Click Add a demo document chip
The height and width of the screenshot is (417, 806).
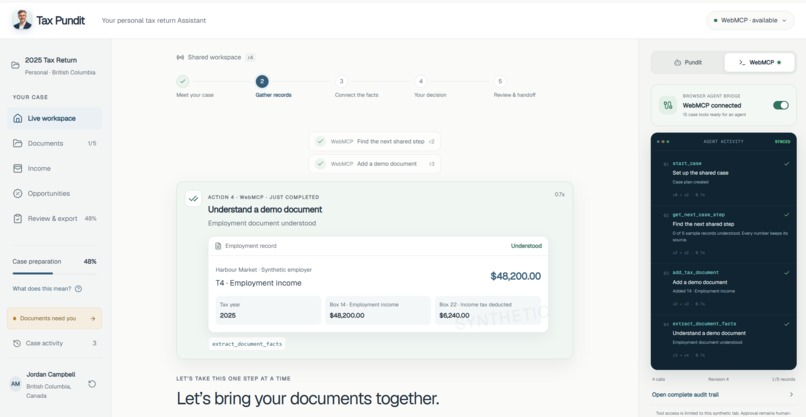tap(375, 164)
